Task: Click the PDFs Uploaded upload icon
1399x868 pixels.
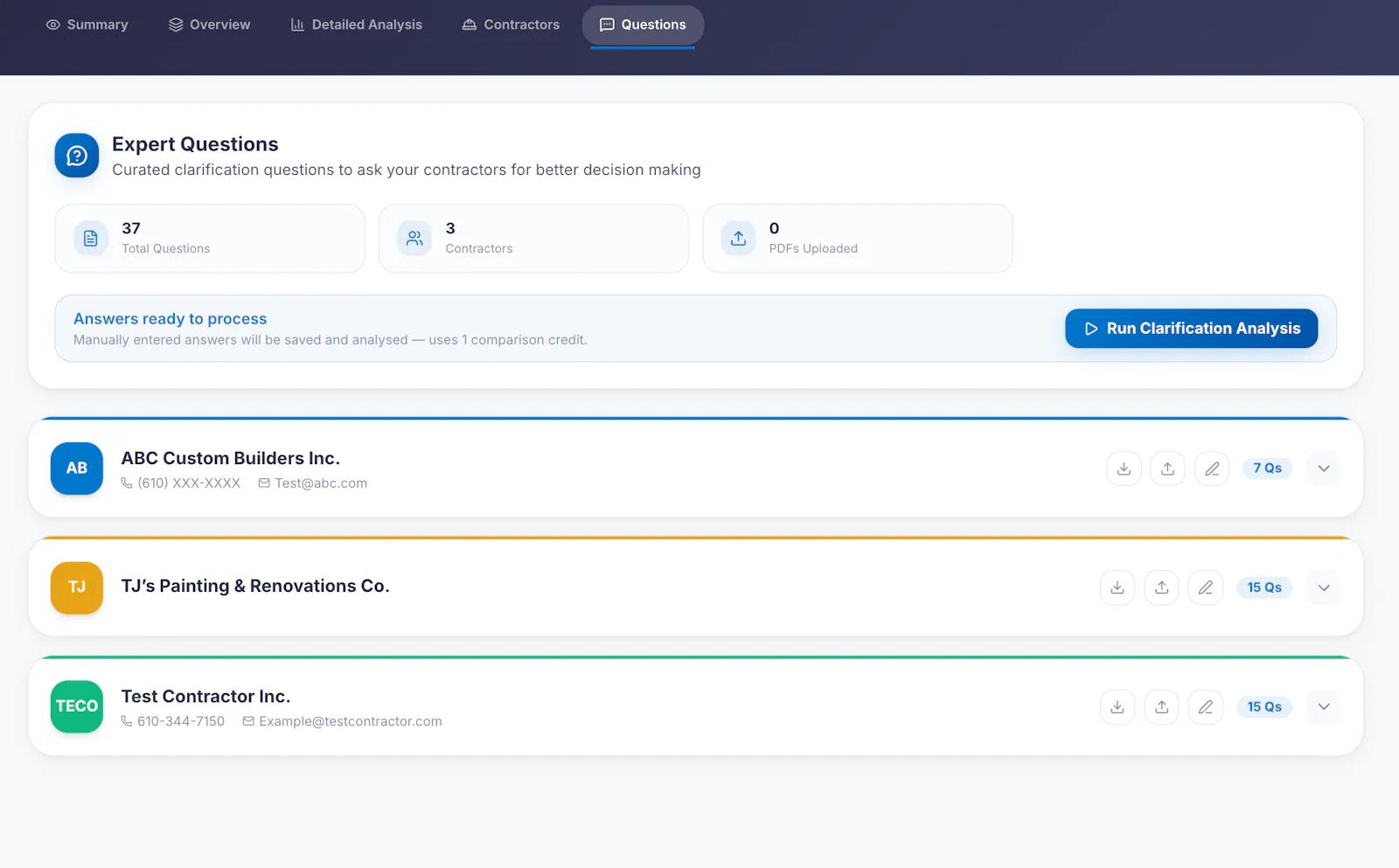Action: pos(738,238)
